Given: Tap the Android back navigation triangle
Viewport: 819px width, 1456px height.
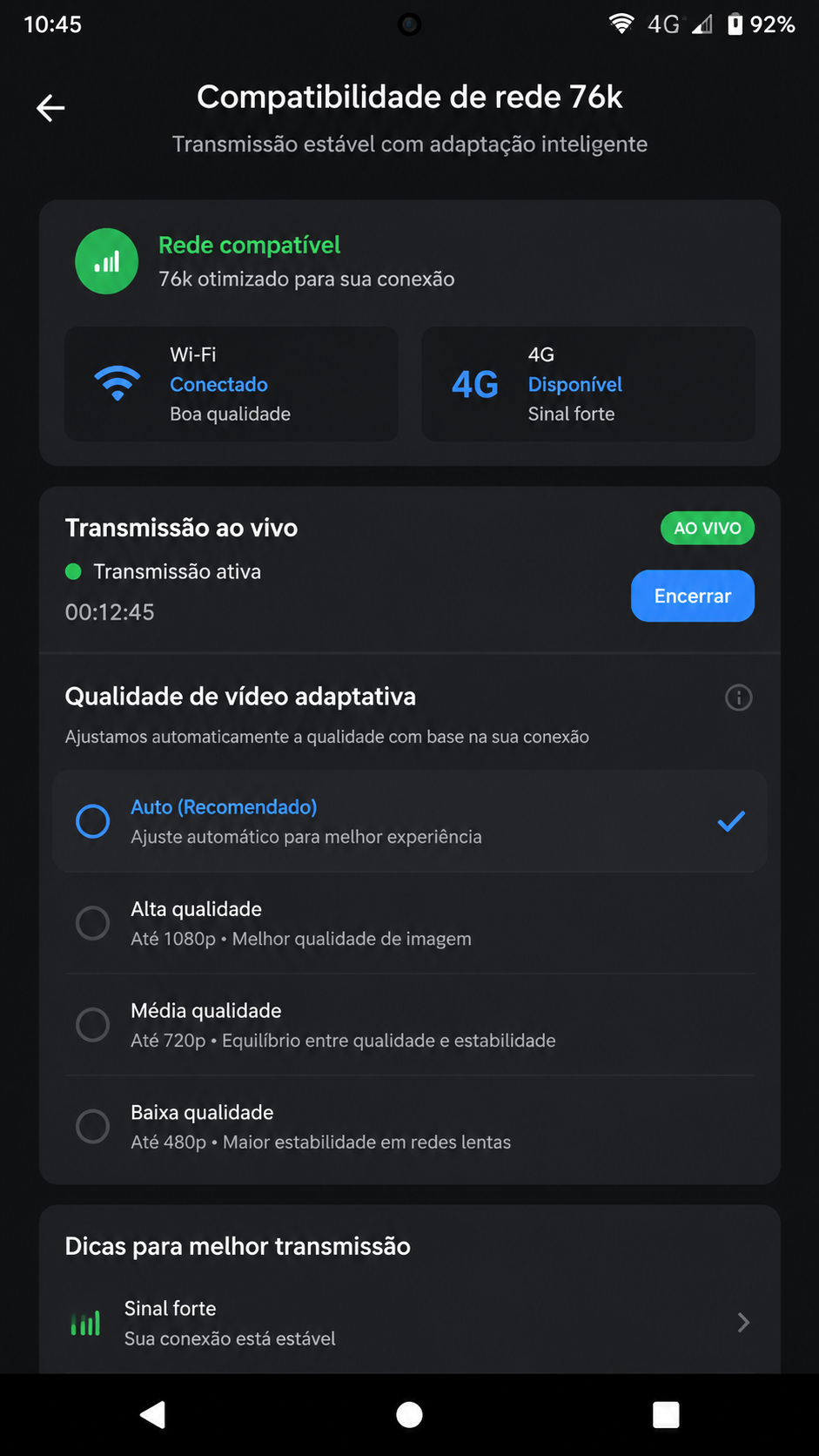Looking at the screenshot, I should tap(153, 1415).
